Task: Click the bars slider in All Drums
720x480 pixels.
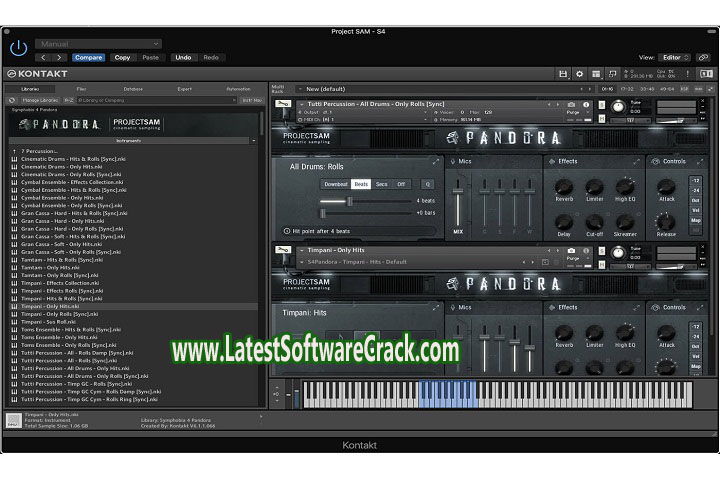Action: (366, 213)
